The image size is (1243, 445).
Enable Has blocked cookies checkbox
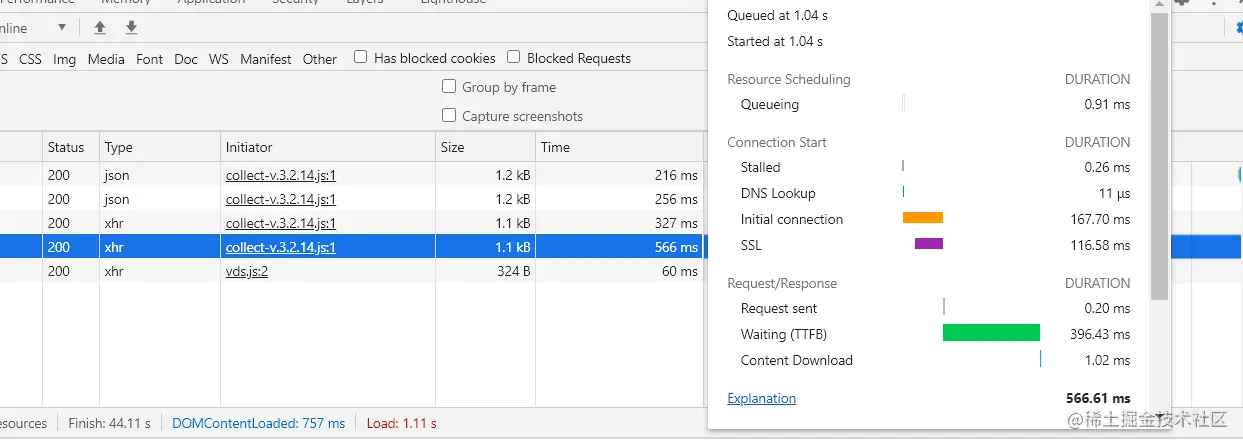(x=361, y=58)
